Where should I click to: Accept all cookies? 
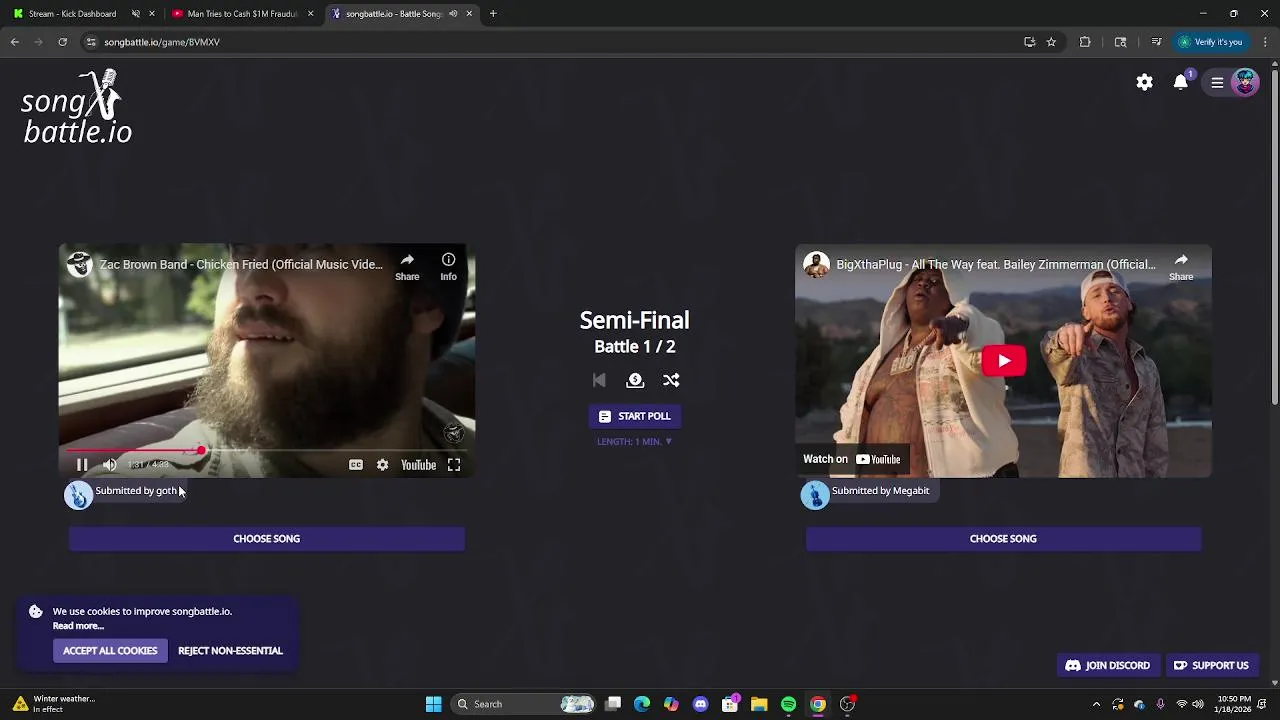pos(110,651)
